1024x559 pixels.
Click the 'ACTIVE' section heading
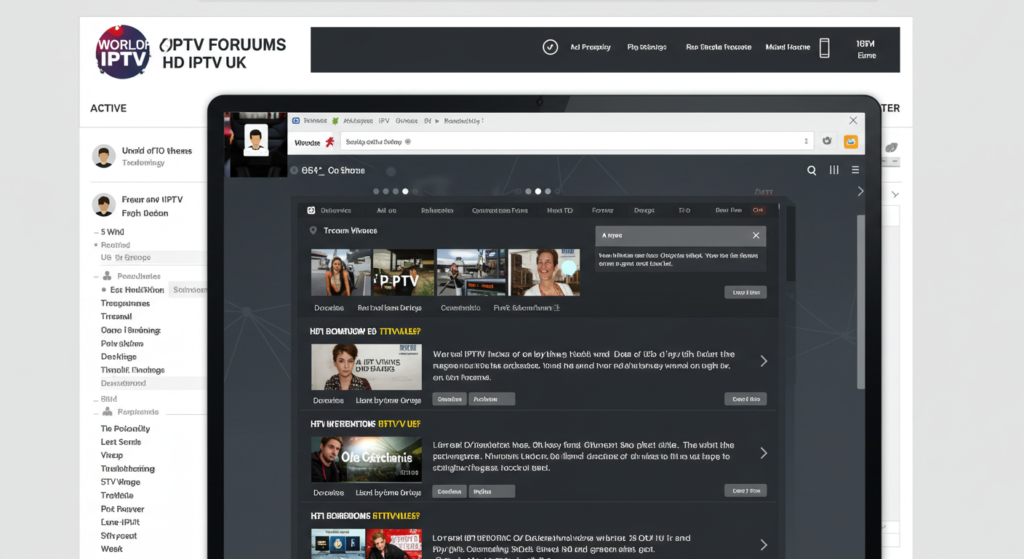tap(108, 108)
